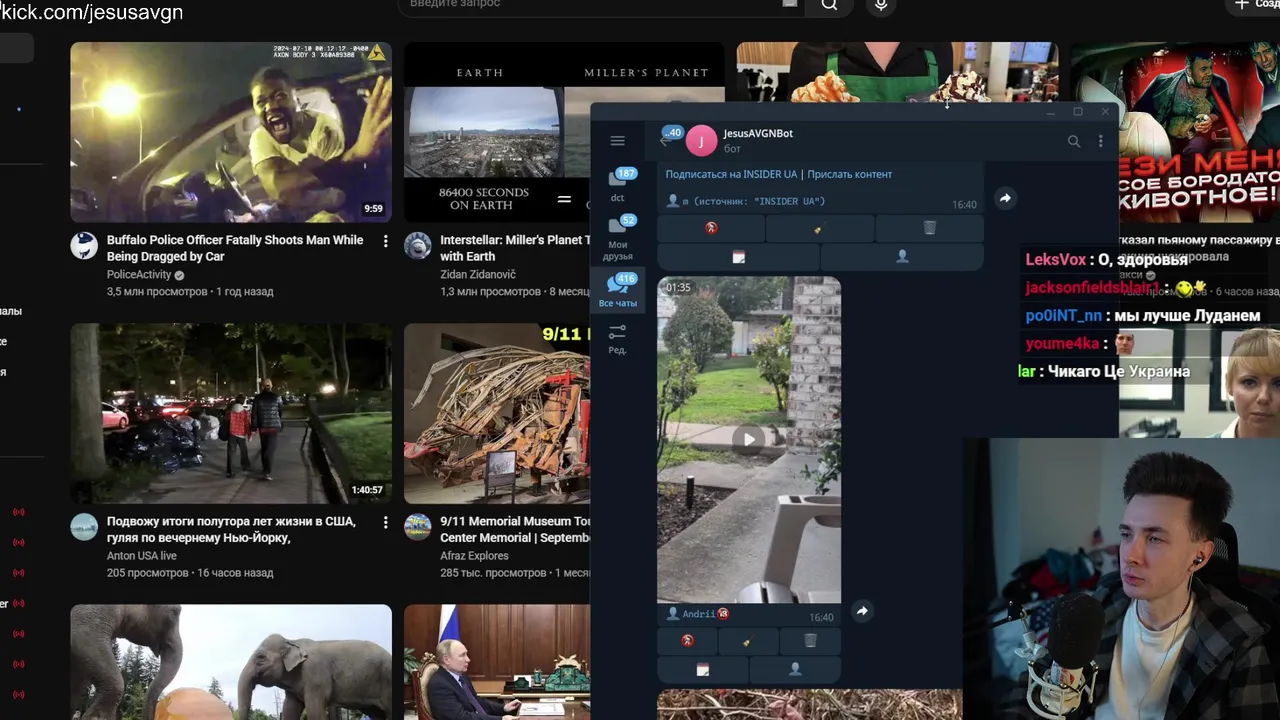Click the 1:40:57 duration badge on thumbnail
Image resolution: width=1280 pixels, height=720 pixels.
click(367, 490)
